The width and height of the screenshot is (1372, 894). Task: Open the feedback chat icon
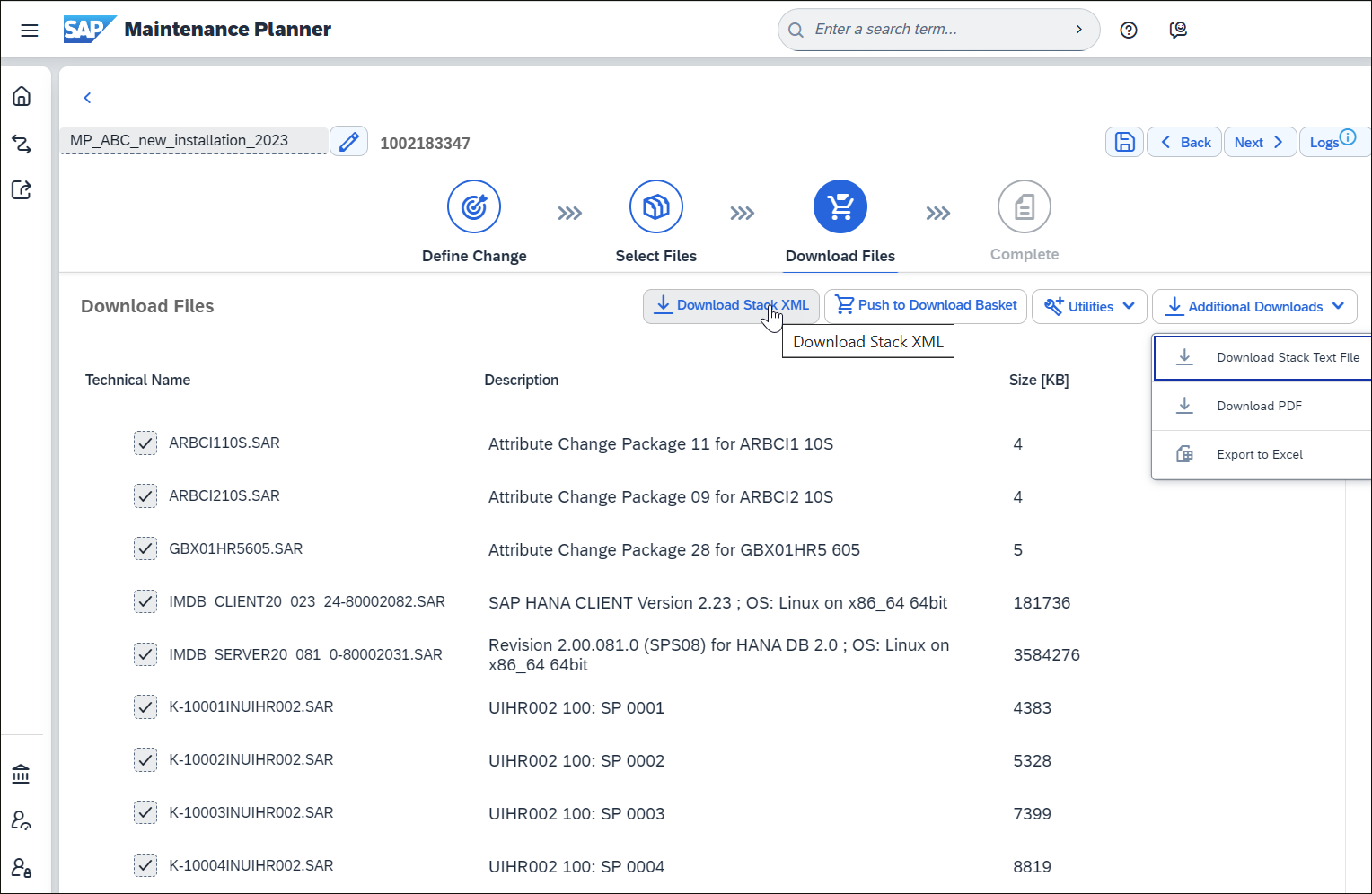pyautogui.click(x=1179, y=31)
